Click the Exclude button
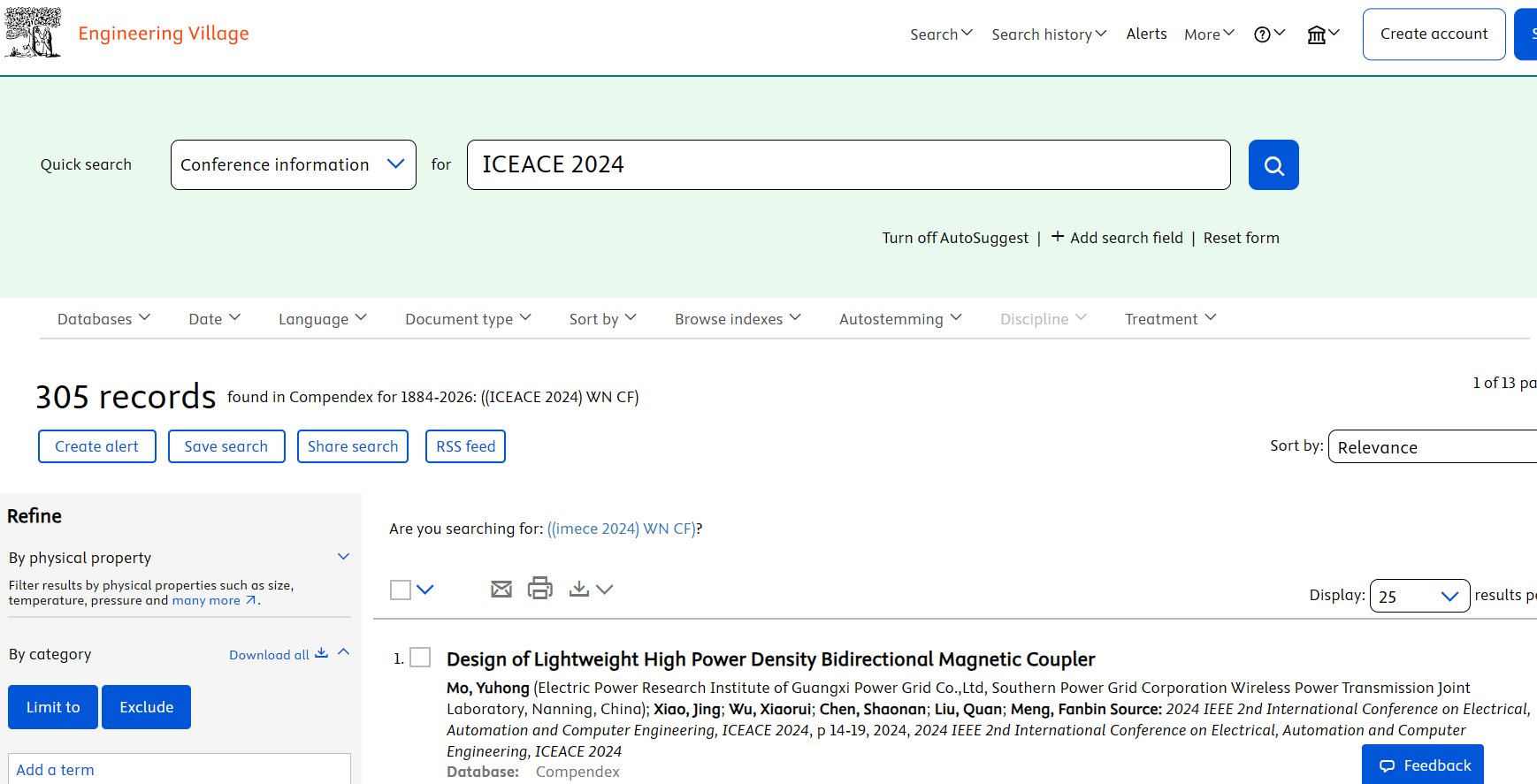1537x784 pixels. [x=147, y=707]
